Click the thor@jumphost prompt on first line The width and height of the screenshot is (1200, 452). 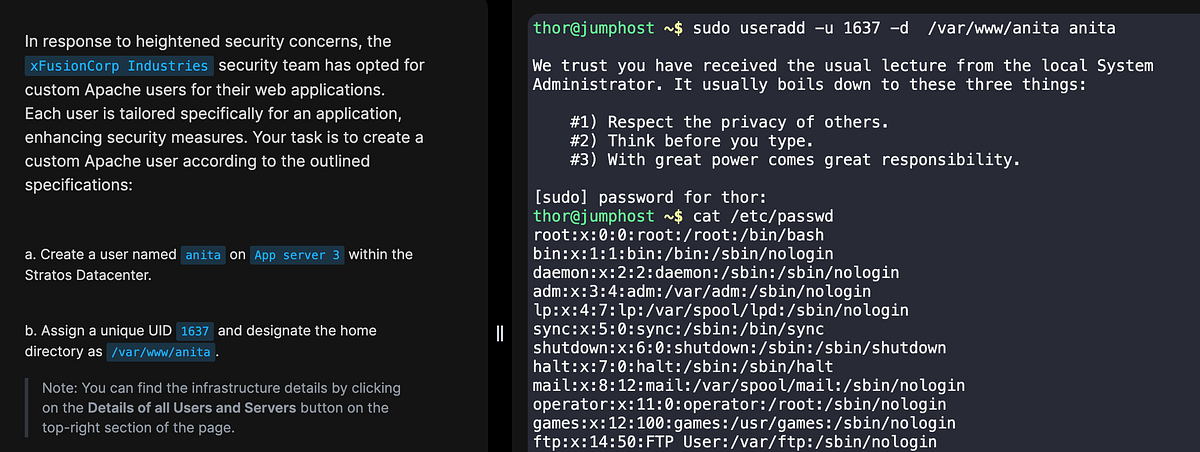(x=608, y=28)
